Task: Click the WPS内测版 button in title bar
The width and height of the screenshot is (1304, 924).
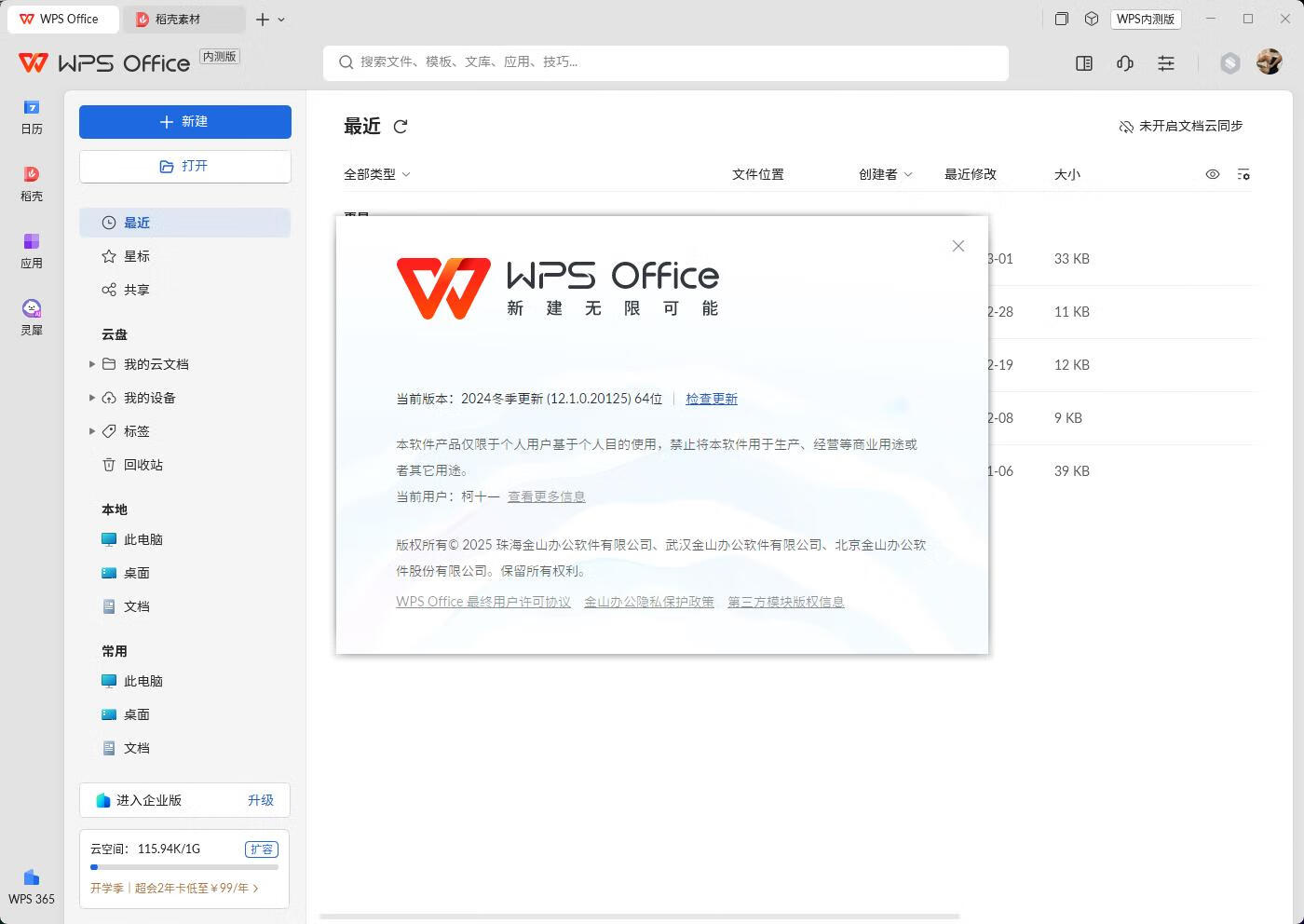Action: coord(1146,19)
